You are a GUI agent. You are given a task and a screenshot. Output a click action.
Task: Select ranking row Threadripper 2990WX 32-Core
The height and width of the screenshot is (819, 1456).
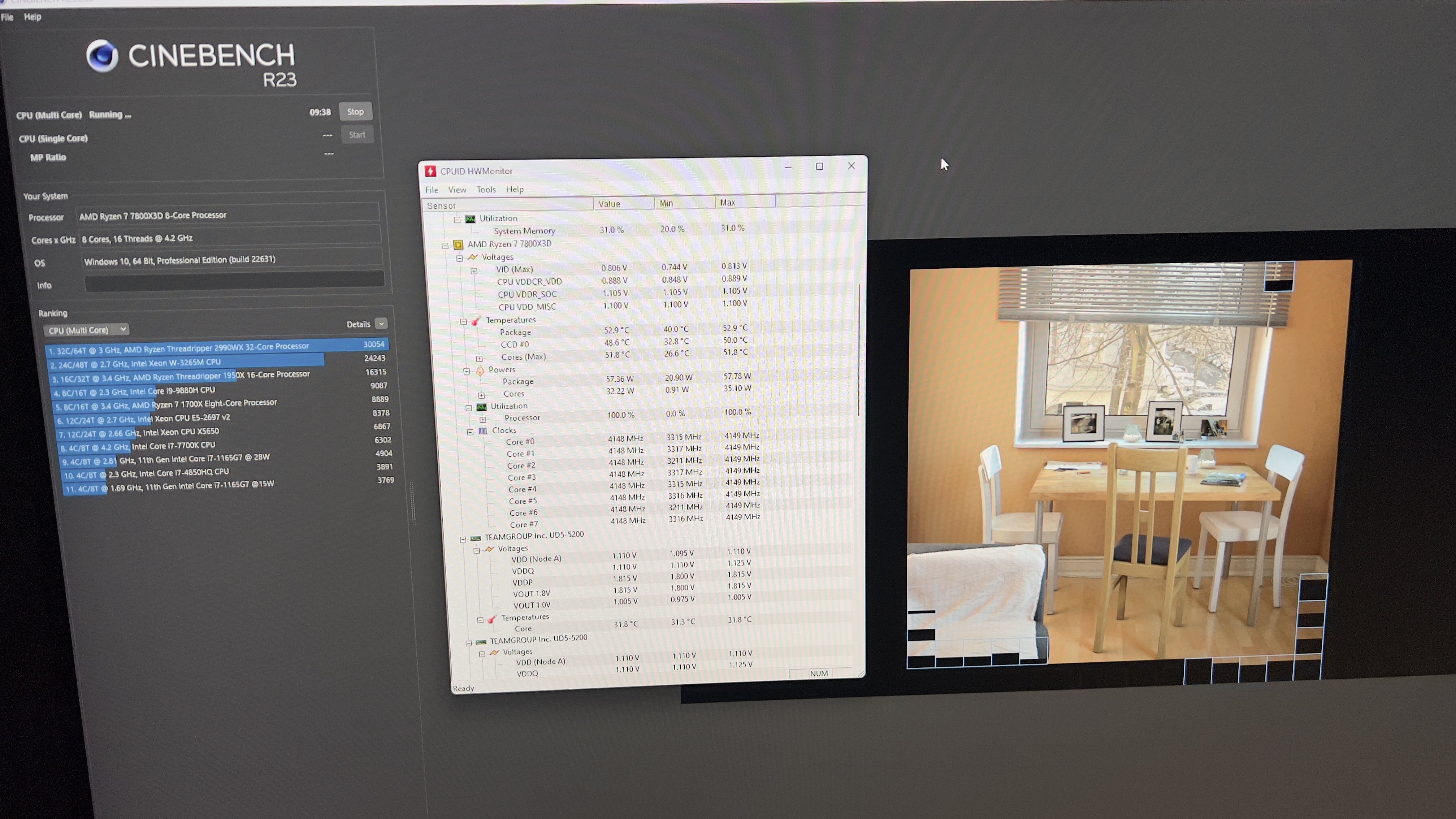pos(217,347)
